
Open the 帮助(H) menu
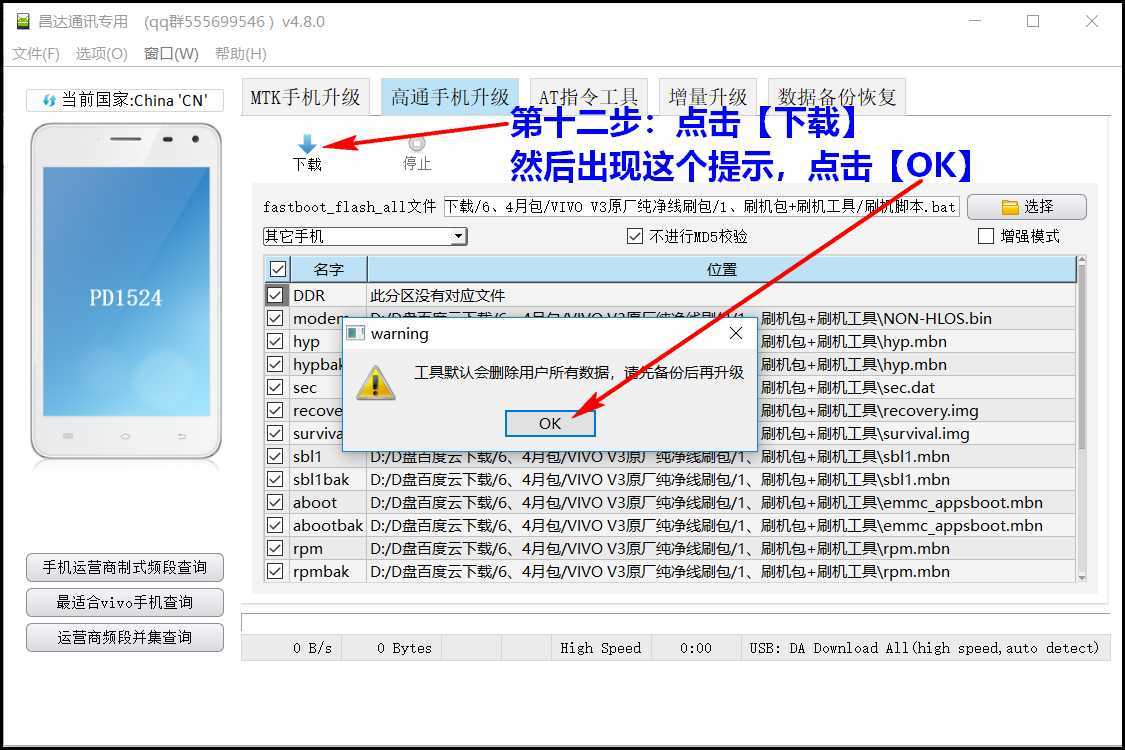[x=239, y=54]
